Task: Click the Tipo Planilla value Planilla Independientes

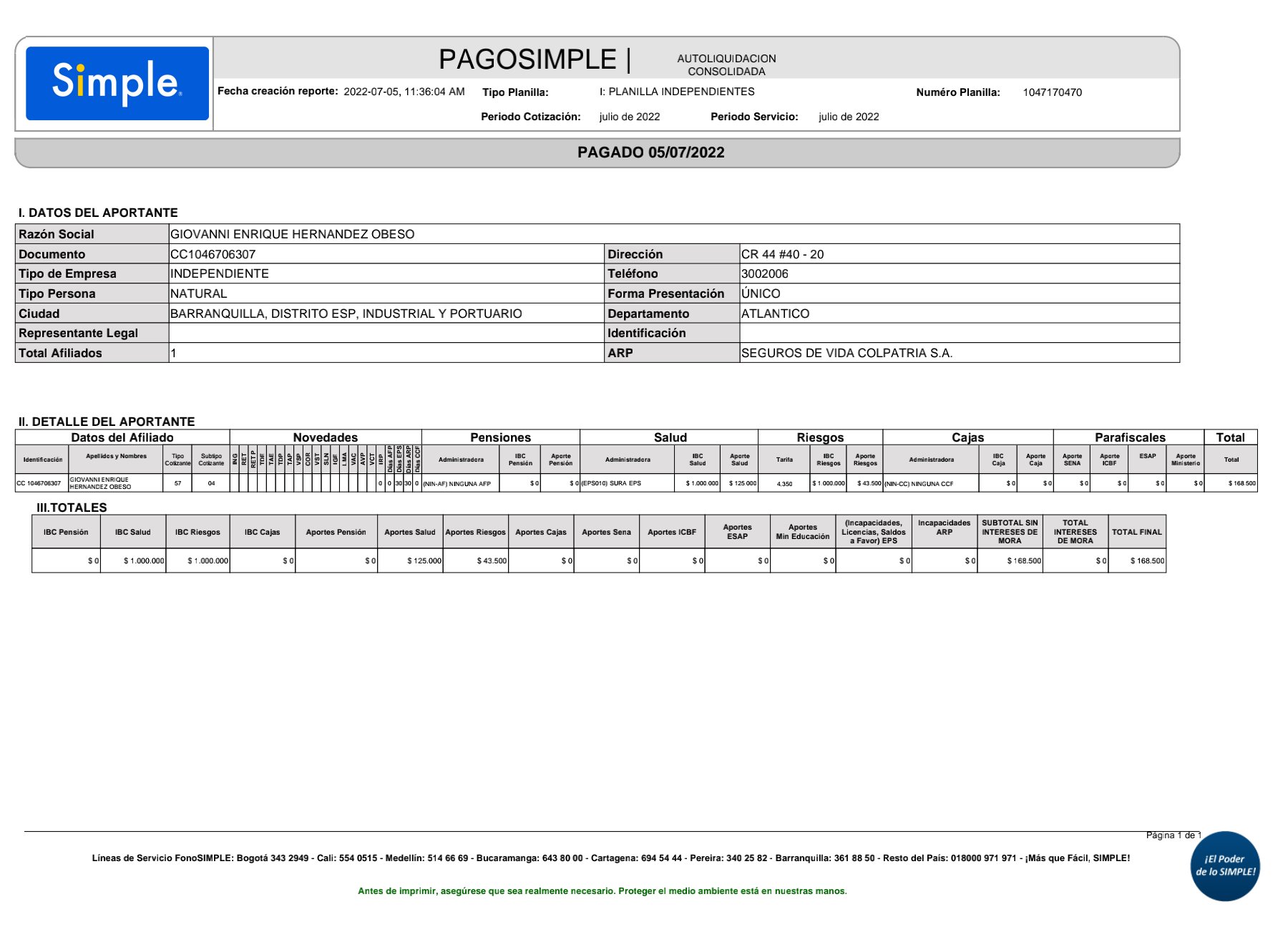Action: click(677, 92)
